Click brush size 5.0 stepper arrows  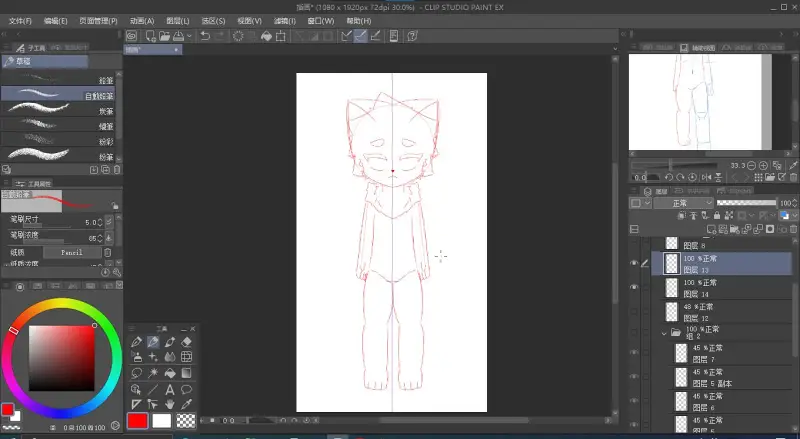(100, 223)
